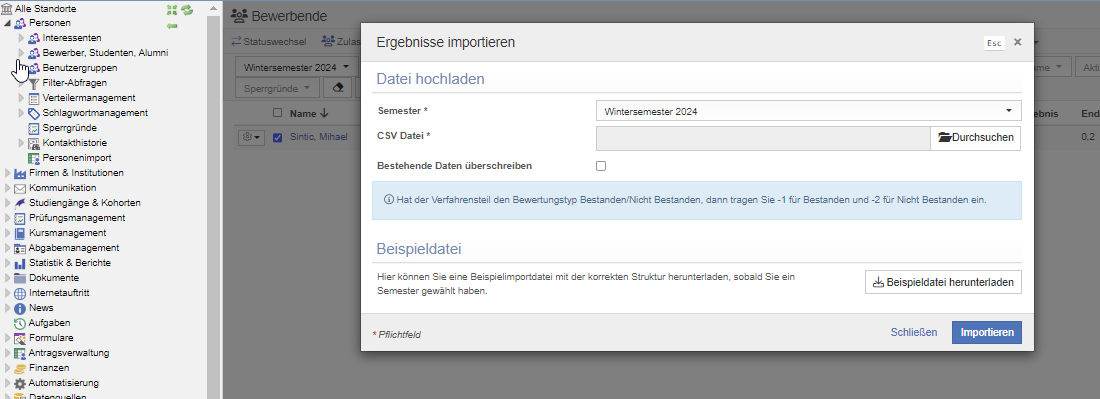
Task: Click the eraser icon in filter bar
Action: [x=339, y=88]
